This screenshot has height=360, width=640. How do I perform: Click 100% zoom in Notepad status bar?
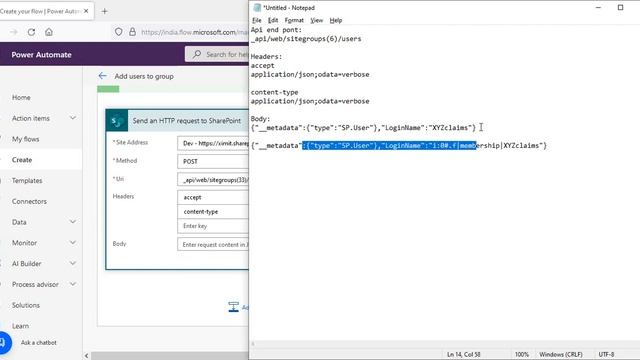(x=522, y=355)
